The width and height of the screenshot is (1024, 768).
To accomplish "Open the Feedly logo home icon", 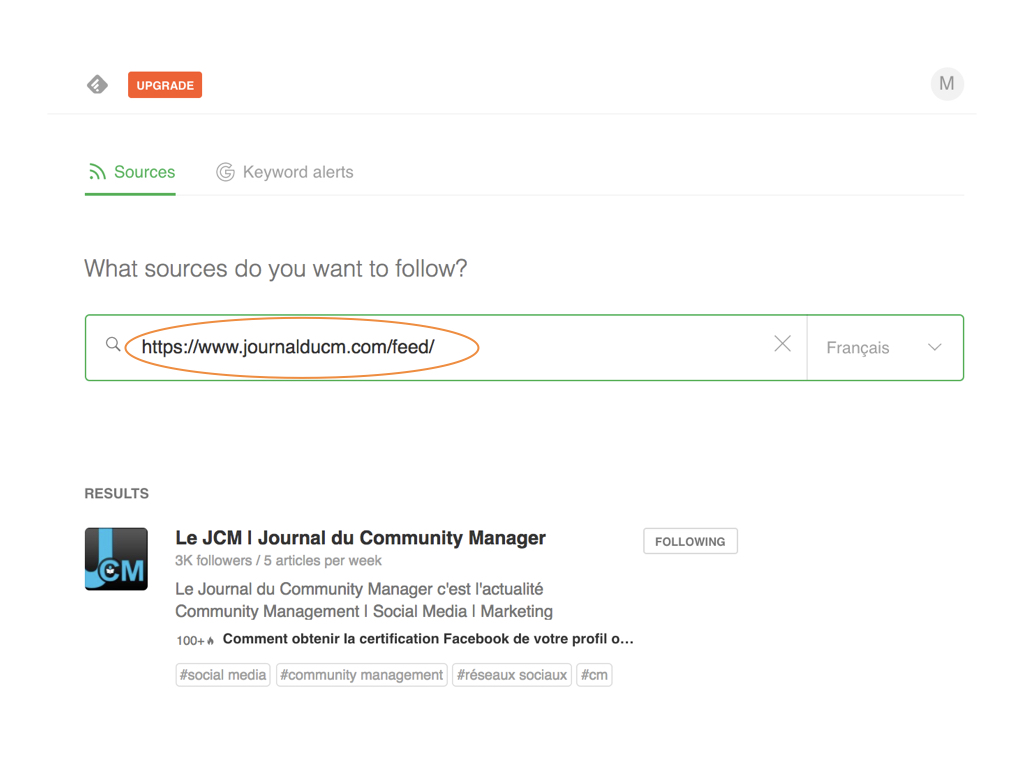I will [x=97, y=85].
